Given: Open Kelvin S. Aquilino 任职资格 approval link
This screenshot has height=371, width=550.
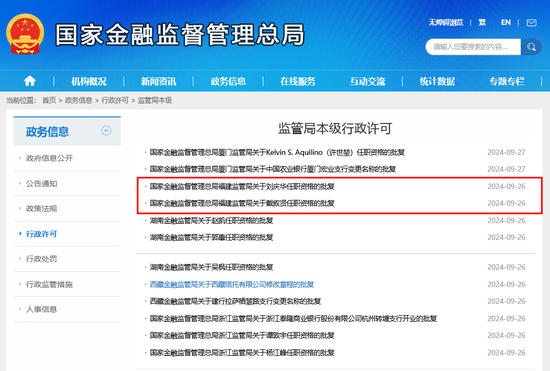Looking at the screenshot, I should point(277,153).
